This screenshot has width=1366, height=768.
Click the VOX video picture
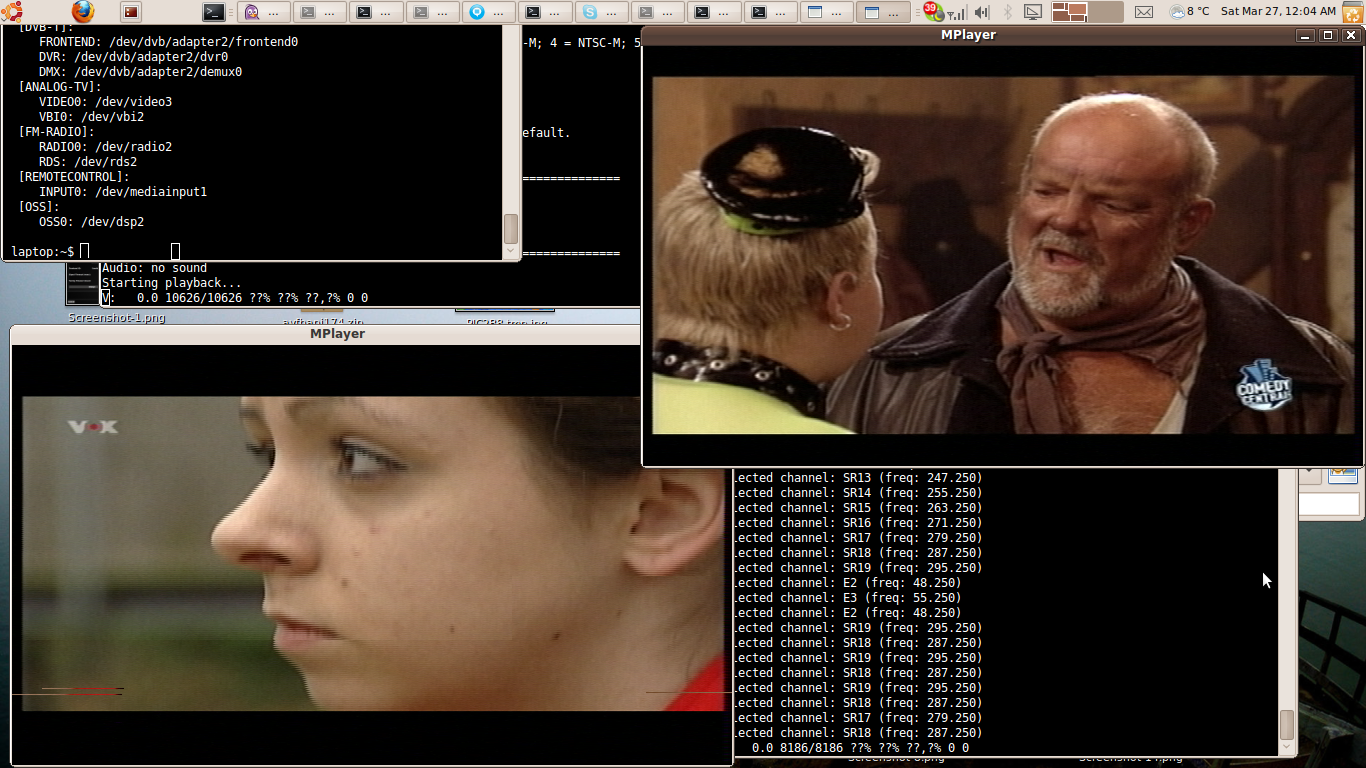375,554
